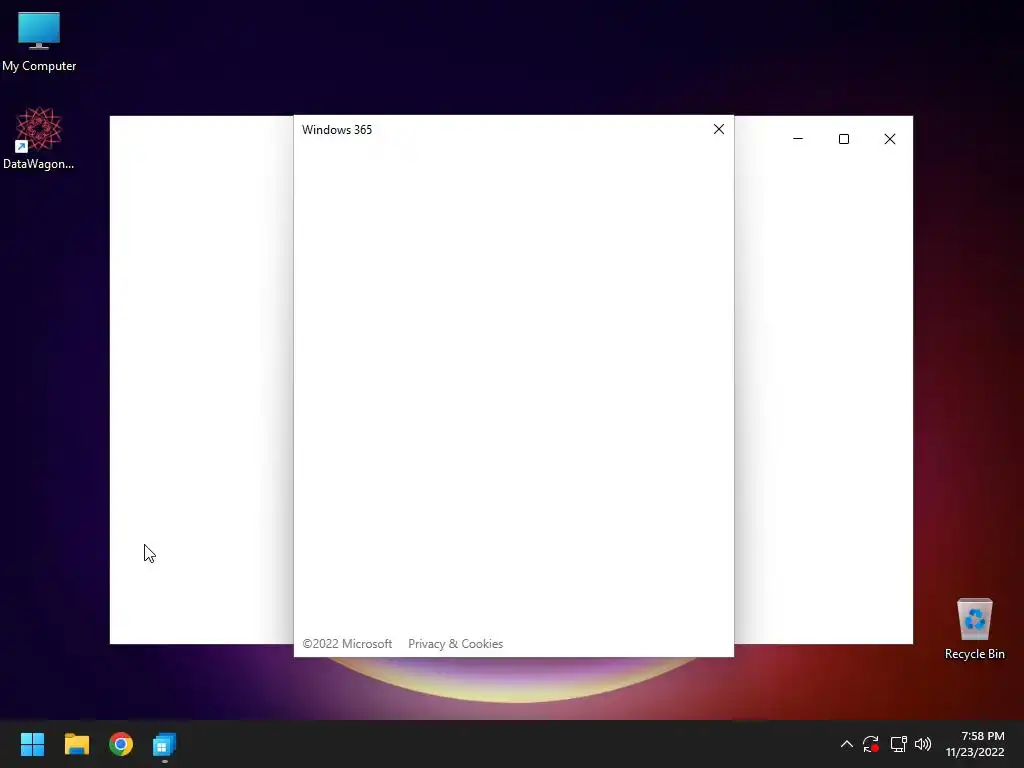Close the background Windows 365 window
This screenshot has height=768, width=1024.
(x=889, y=138)
